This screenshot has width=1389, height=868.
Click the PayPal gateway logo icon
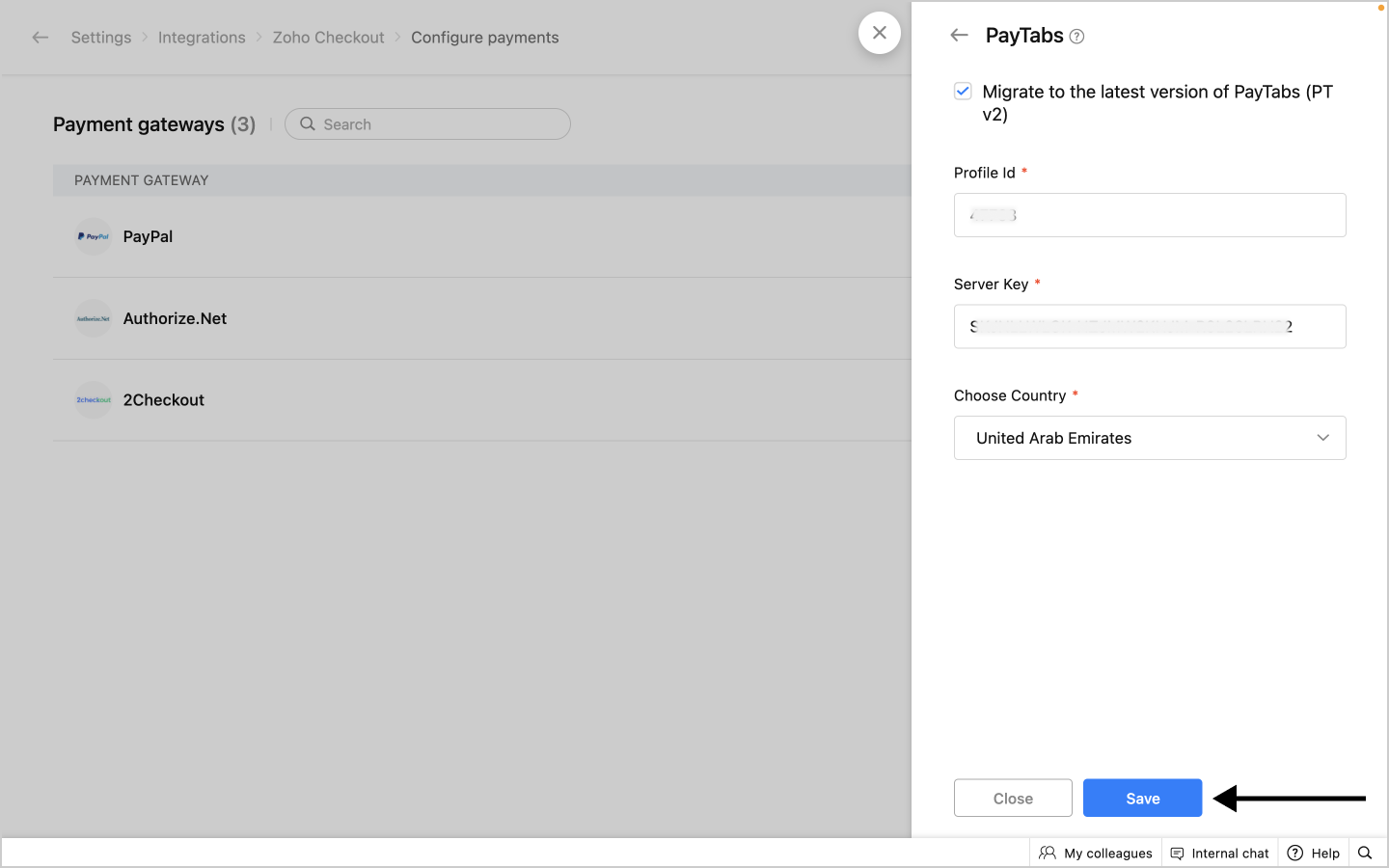click(x=94, y=236)
